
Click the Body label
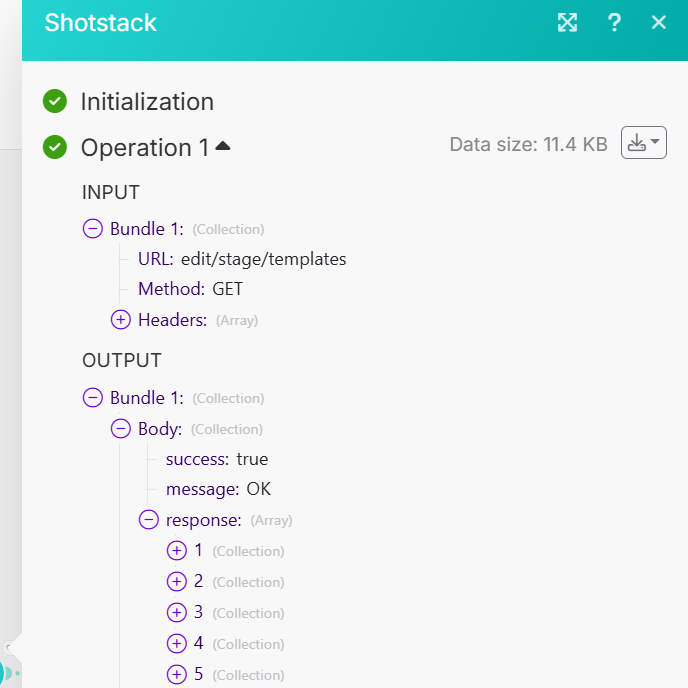(x=160, y=429)
